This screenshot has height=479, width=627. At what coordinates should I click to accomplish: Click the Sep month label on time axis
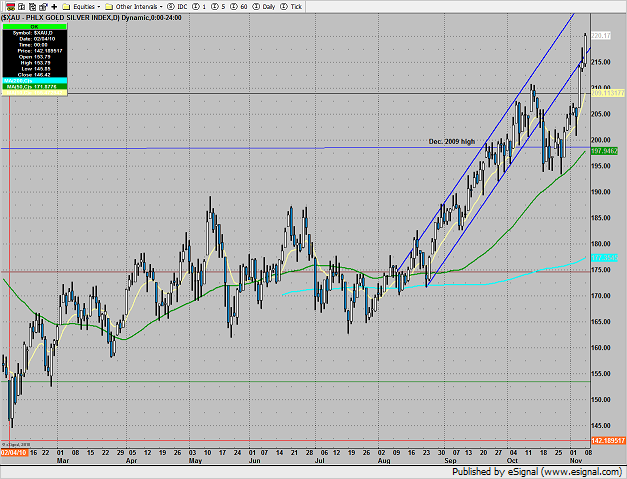point(450,460)
